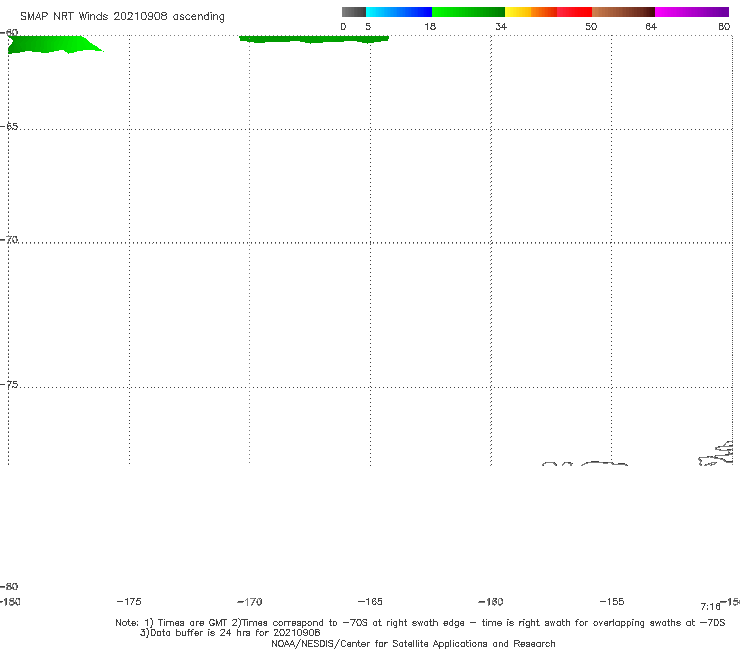Screen dimensions: 740x650
Task: Click the color bar label '5'
Action: click(368, 26)
